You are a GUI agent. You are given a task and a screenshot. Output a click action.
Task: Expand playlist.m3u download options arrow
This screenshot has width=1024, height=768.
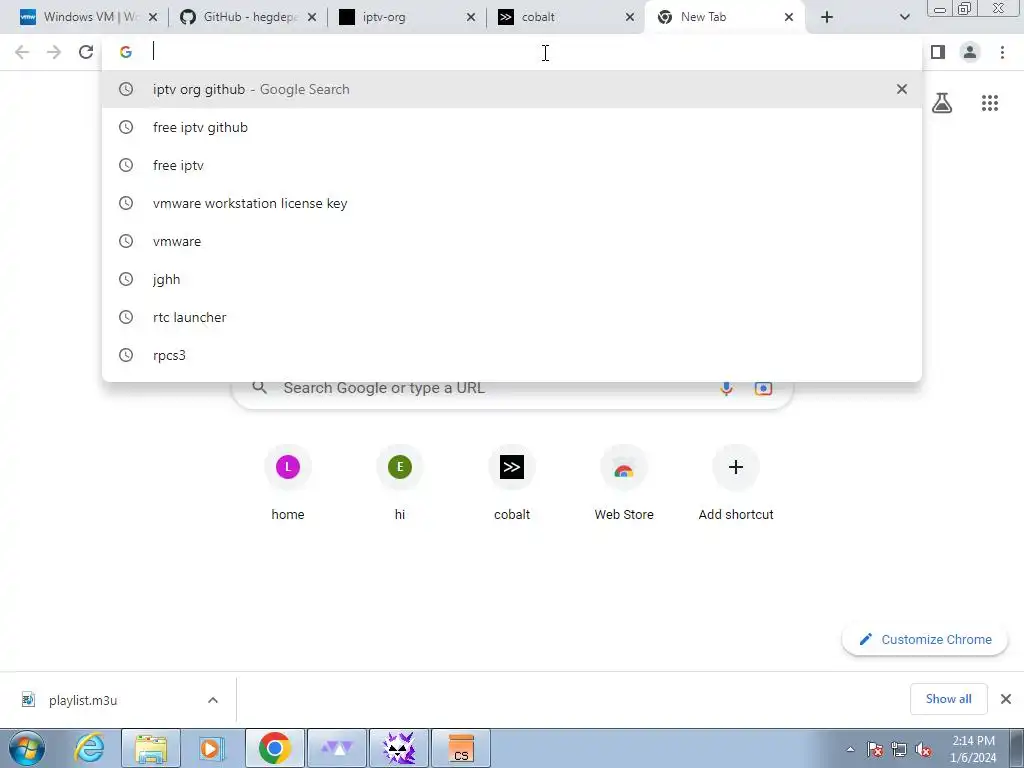[213, 700]
